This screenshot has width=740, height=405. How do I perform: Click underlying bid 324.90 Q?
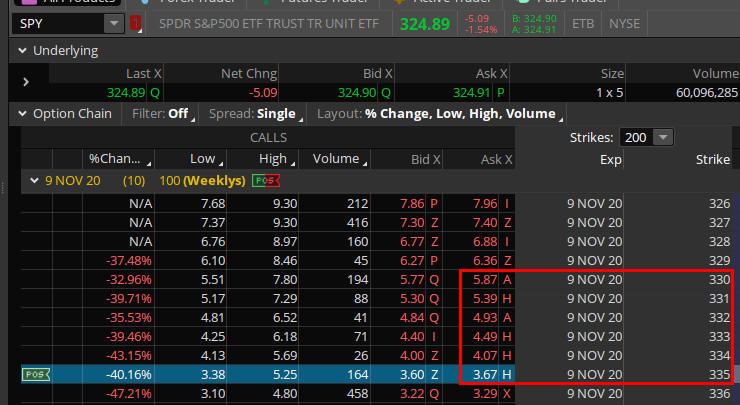point(364,93)
